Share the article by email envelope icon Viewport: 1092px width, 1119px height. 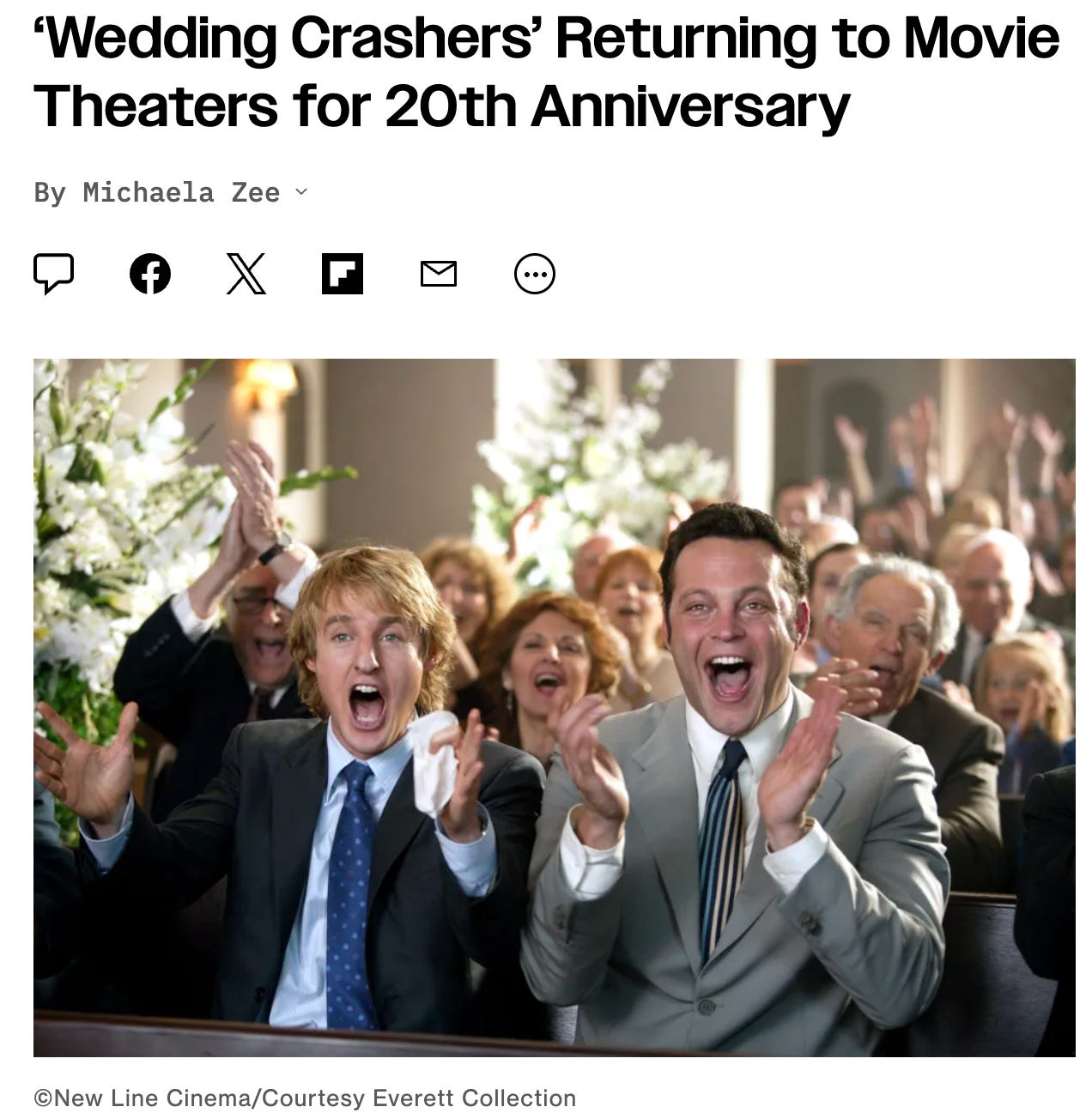pyautogui.click(x=439, y=275)
